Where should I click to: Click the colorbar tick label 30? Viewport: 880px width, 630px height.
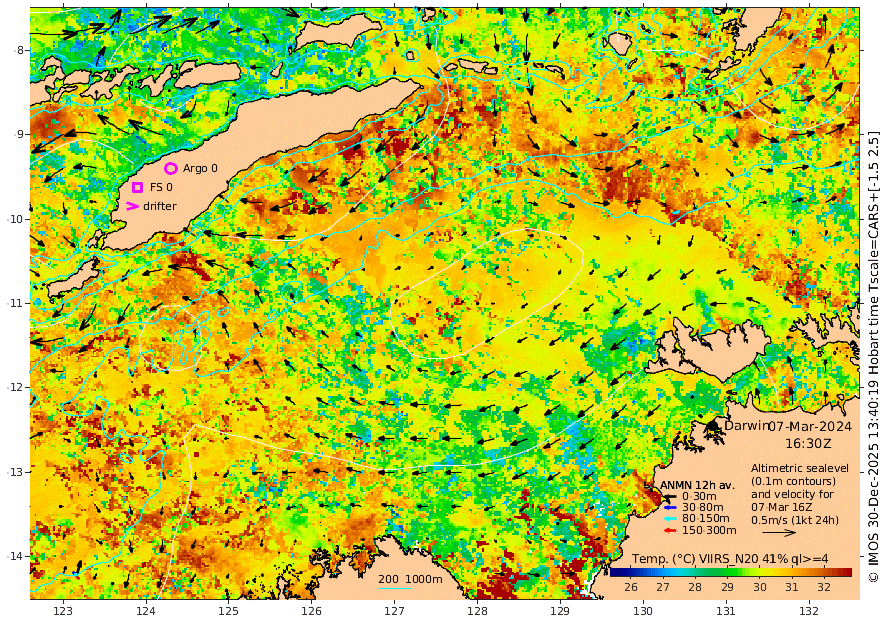(759, 587)
